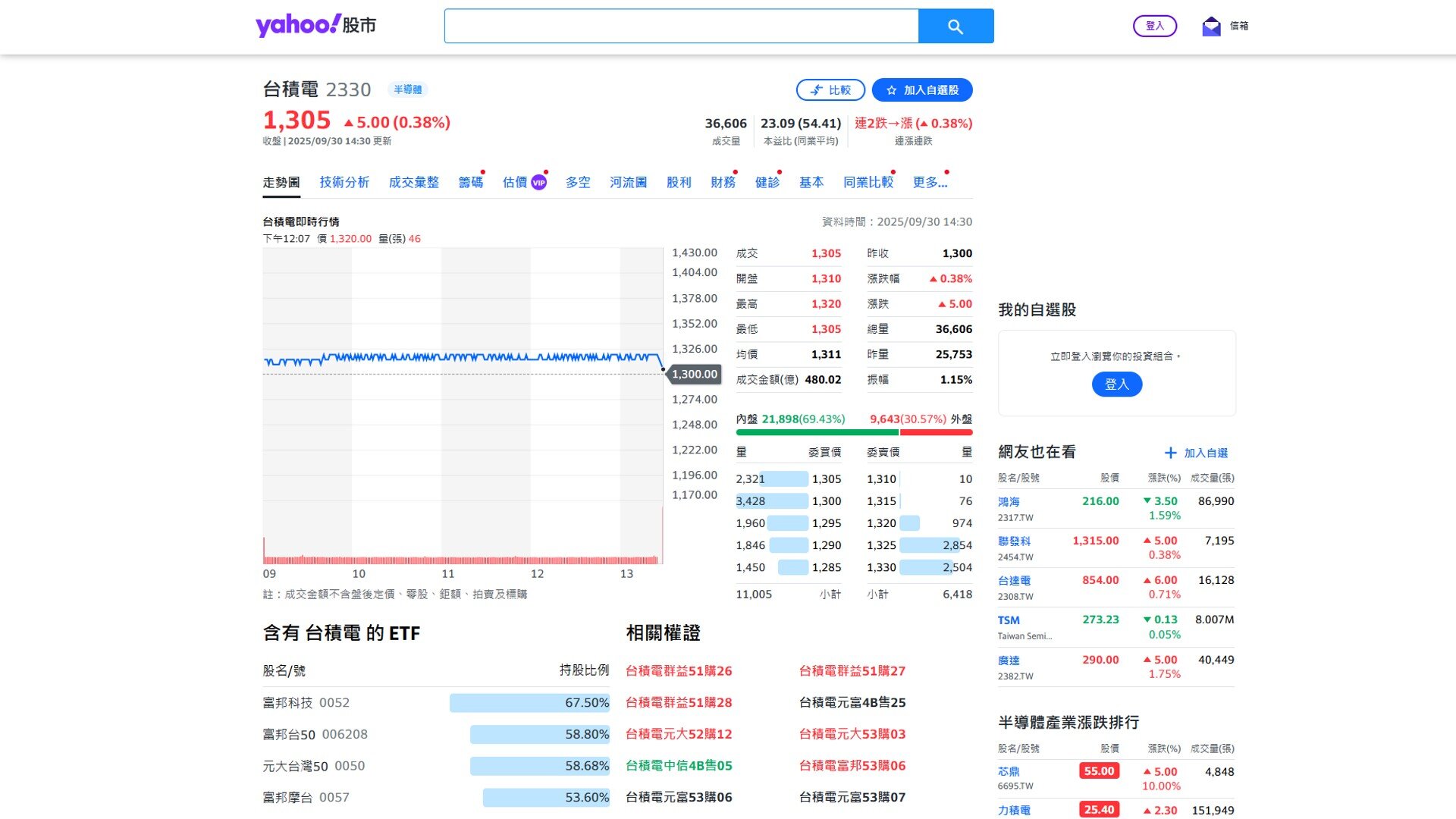Open ETF 富邦摩台 0057
Screen dimensions: 1456x819
click(x=306, y=798)
